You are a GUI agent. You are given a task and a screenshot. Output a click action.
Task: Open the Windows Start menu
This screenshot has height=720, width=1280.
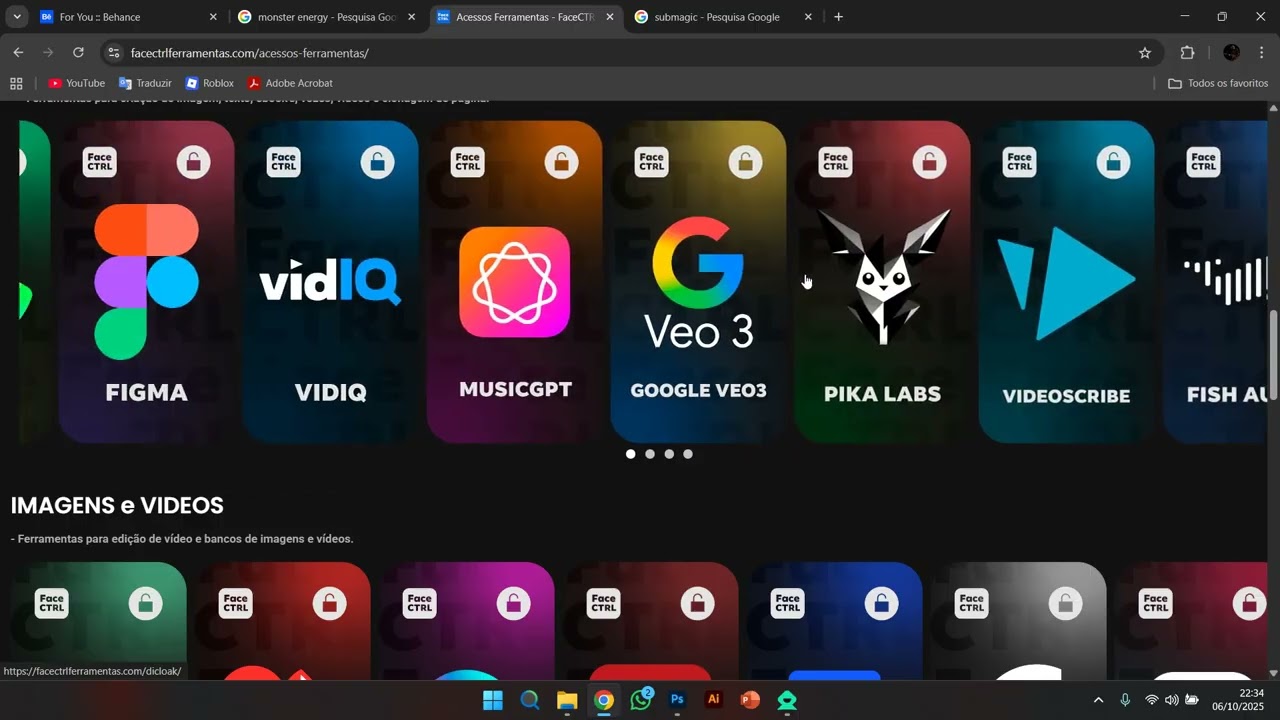point(493,700)
